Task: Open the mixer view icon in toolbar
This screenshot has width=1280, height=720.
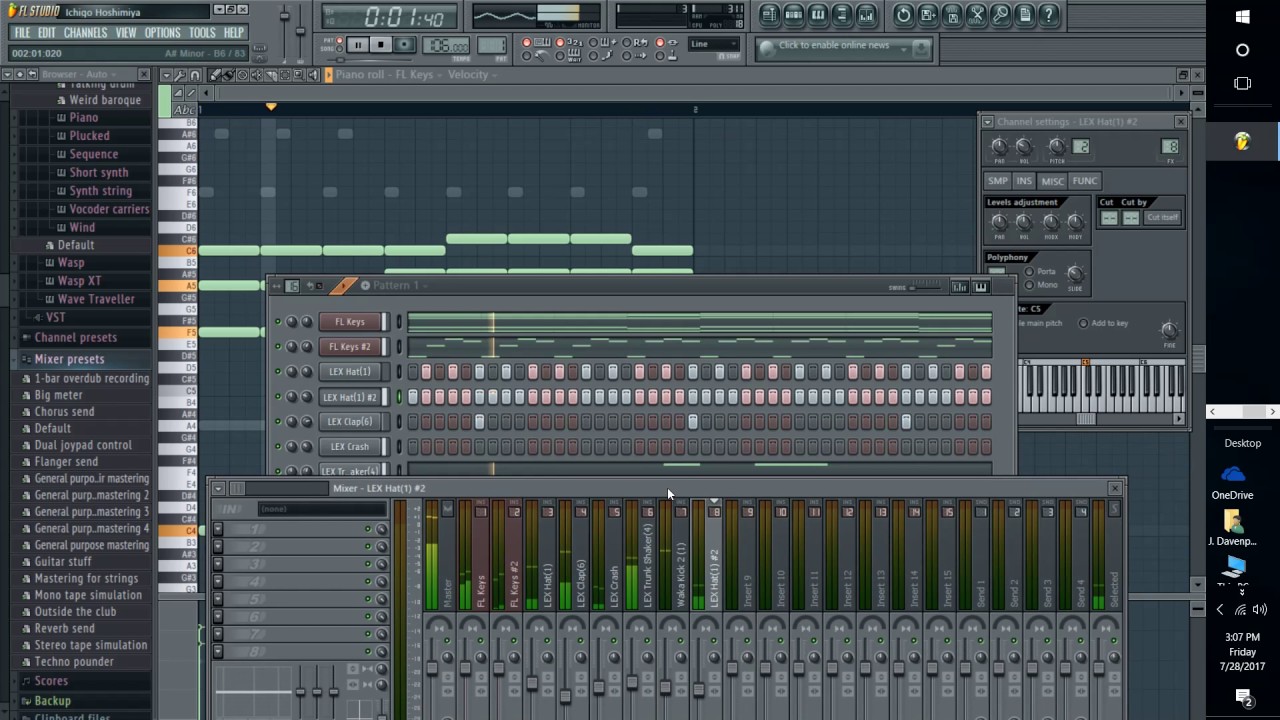Action: click(x=866, y=15)
